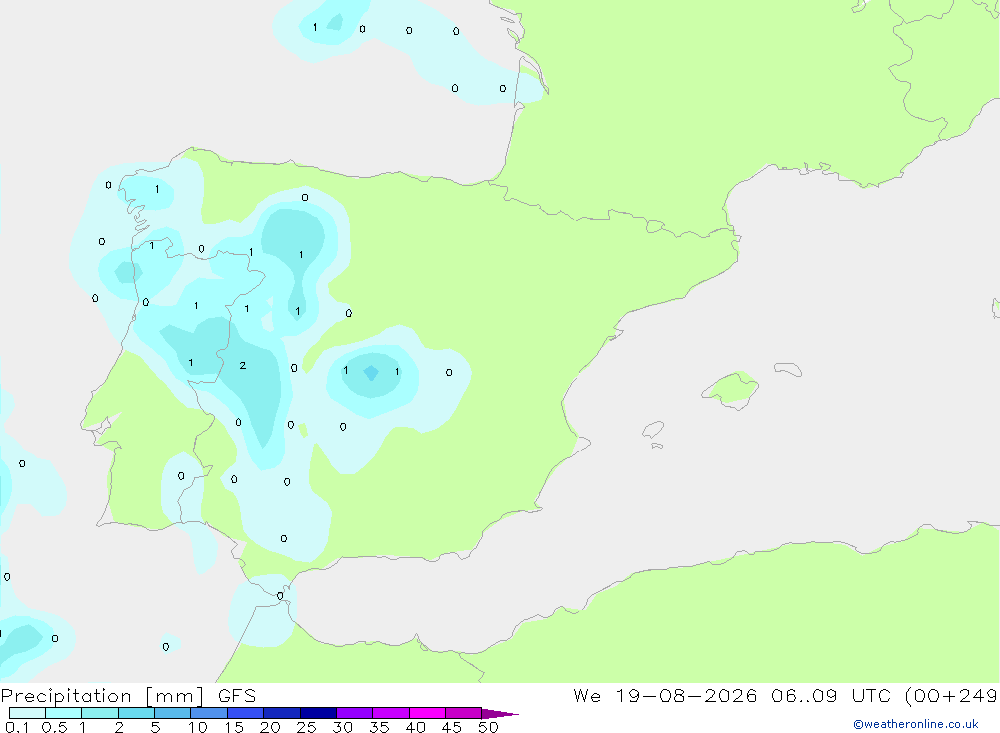The width and height of the screenshot is (1000, 733).
Task: Click the '0.1' legend scale label
Action: (17, 727)
